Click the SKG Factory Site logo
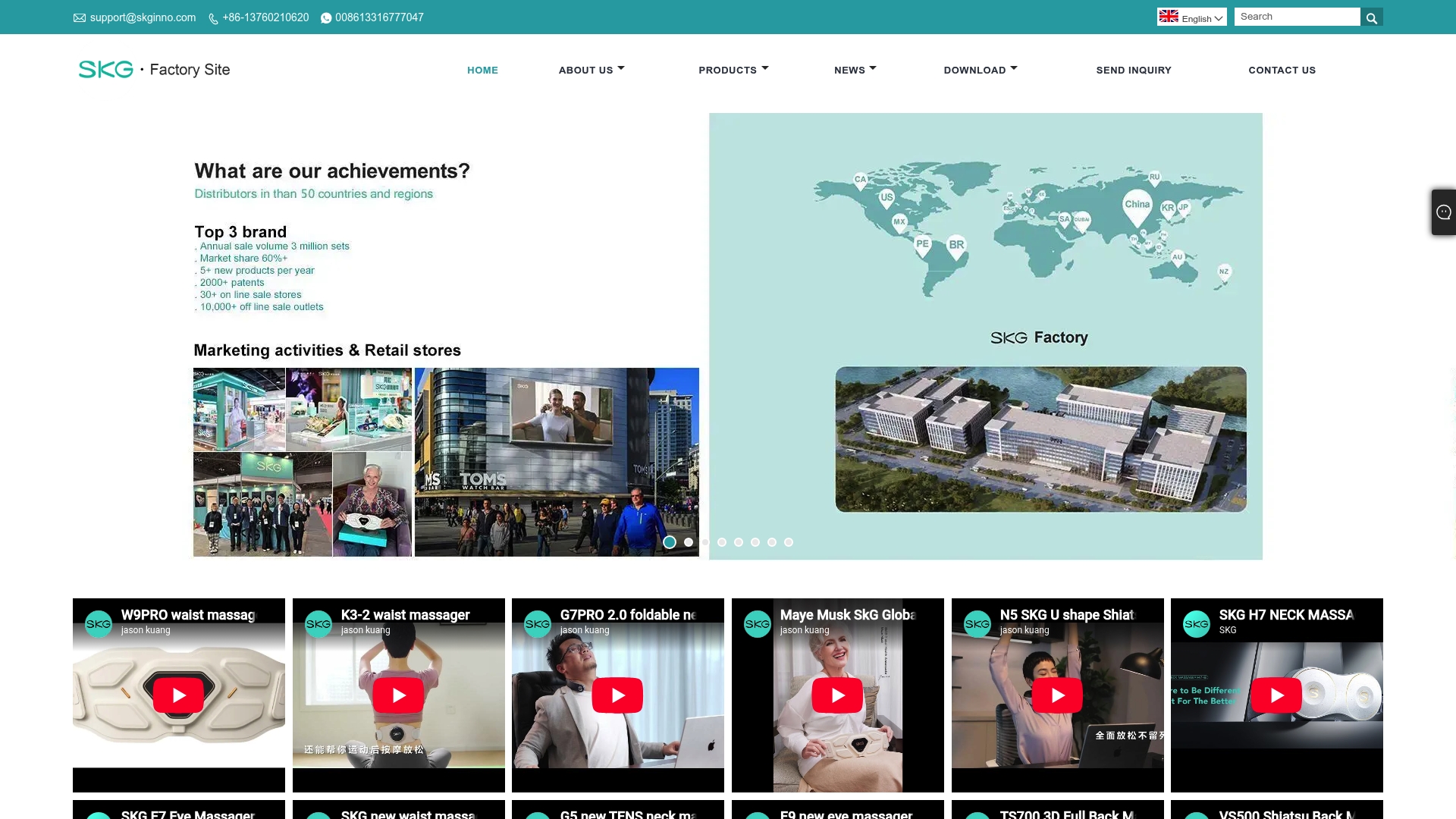This screenshot has width=1456, height=819. point(154,70)
